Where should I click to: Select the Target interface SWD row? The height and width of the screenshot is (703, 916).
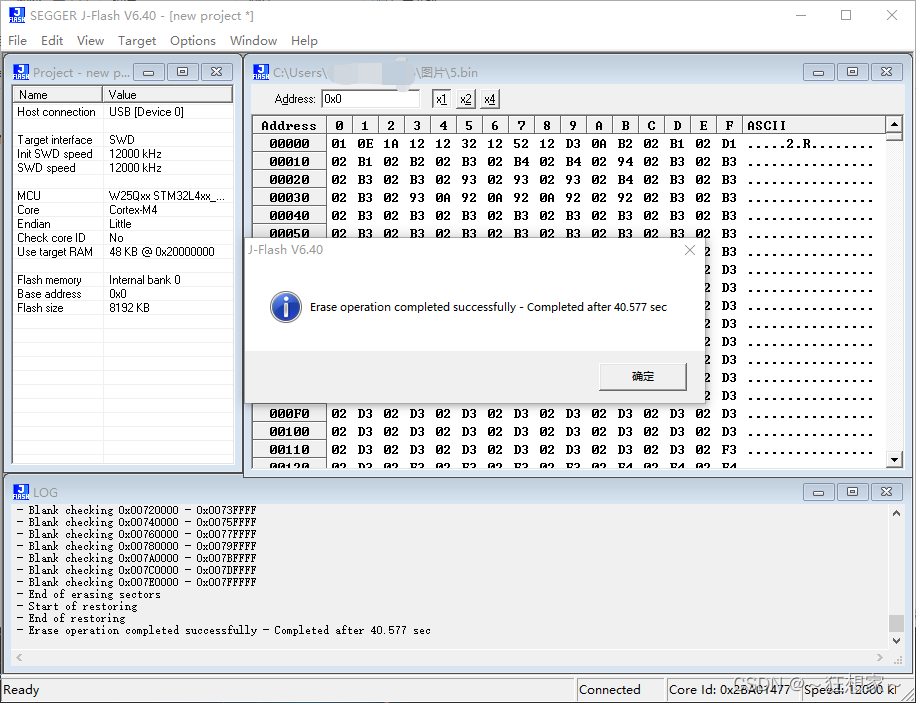123,140
